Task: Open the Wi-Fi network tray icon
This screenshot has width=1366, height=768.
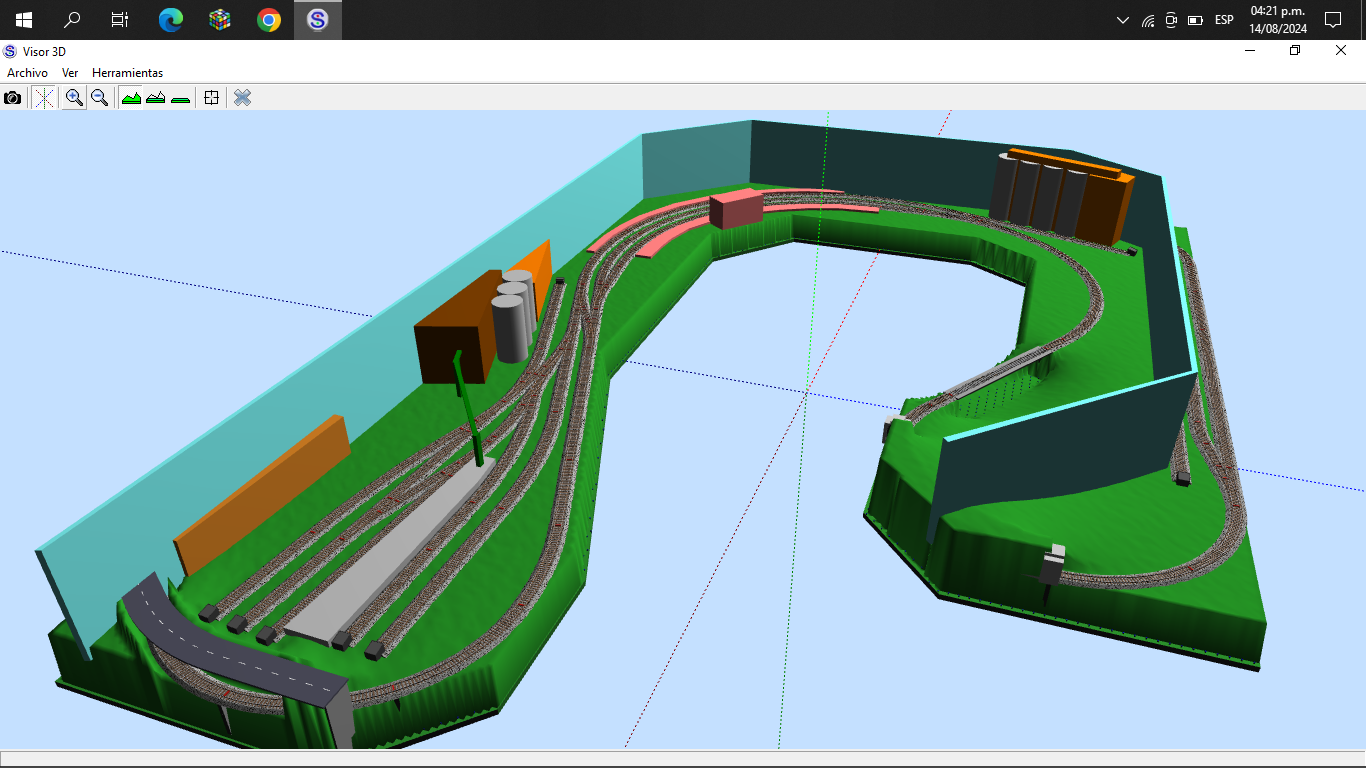Action: [x=1148, y=20]
